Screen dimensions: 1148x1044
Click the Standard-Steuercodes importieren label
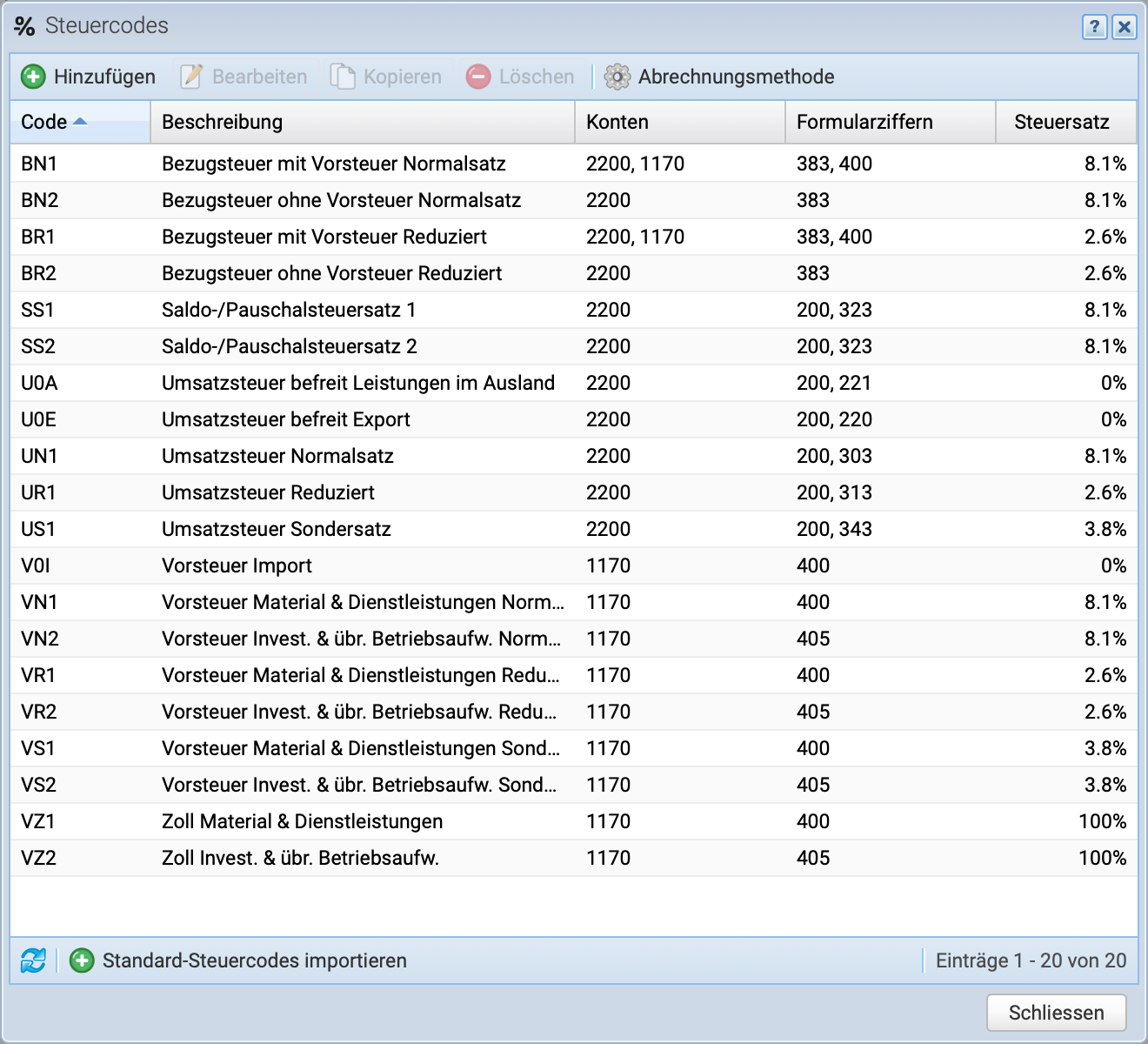coord(255,960)
